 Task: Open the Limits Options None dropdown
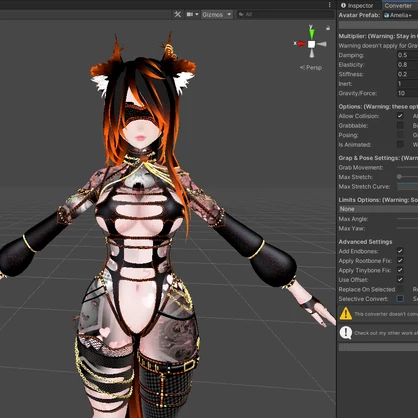378,209
